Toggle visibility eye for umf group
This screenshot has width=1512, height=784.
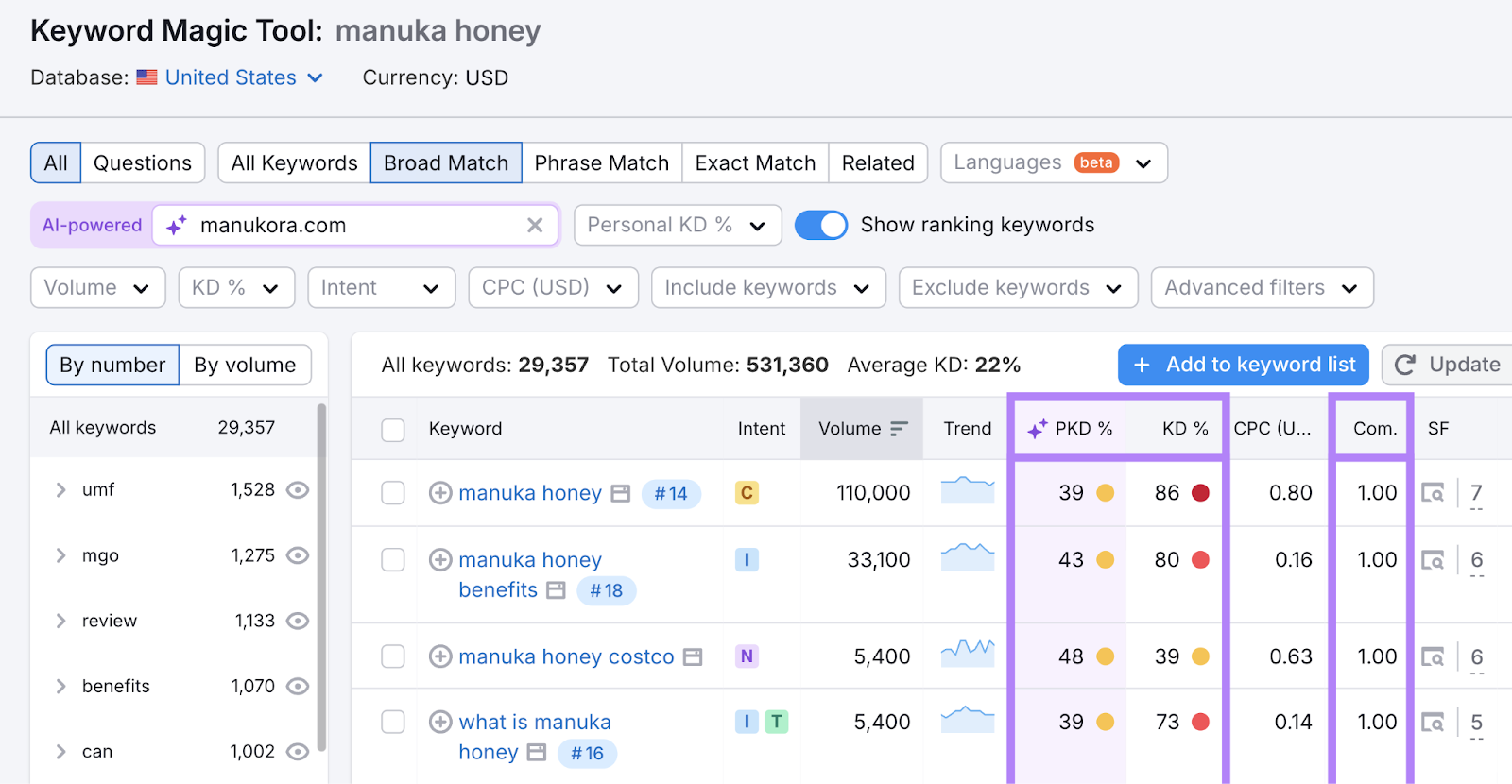(x=298, y=489)
